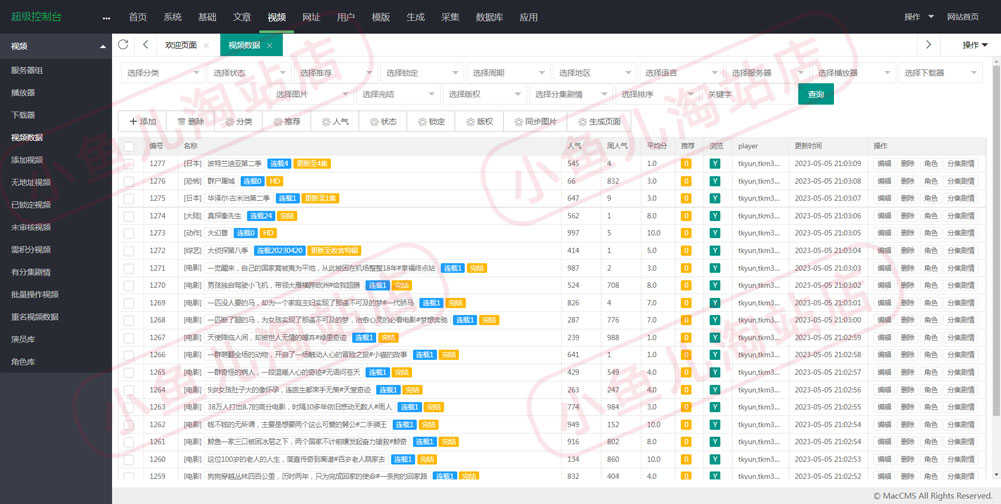Open the 选择状态 dropdown
The image size is (1001, 504).
249,73
